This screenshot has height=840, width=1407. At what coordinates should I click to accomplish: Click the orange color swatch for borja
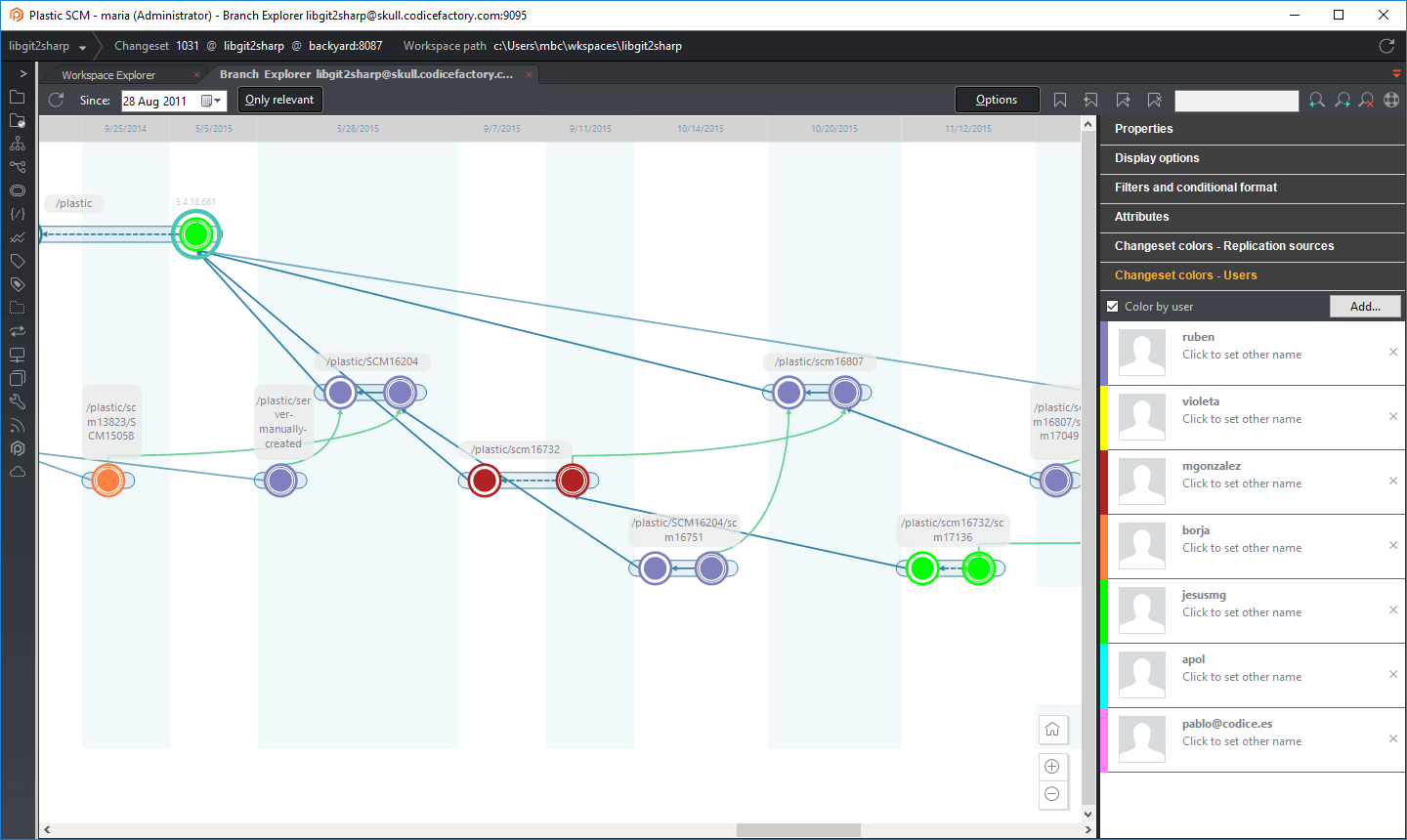pyautogui.click(x=1104, y=546)
